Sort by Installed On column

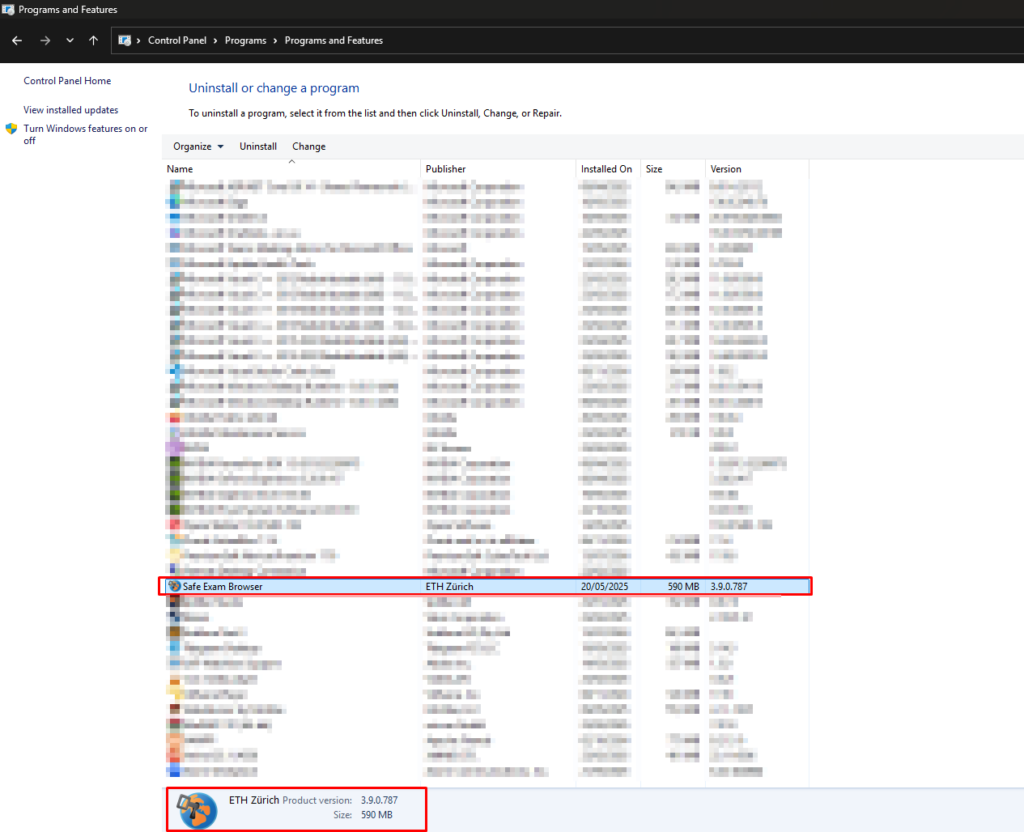click(x=608, y=169)
